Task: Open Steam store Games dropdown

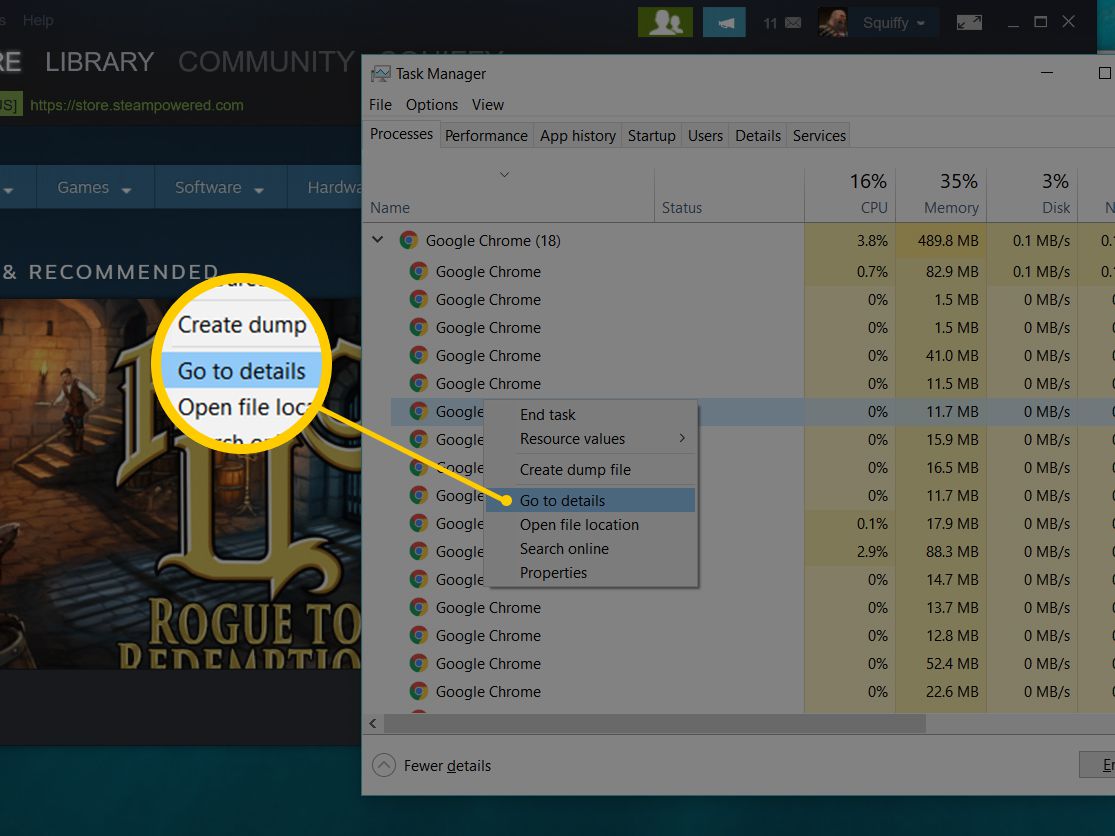Action: [94, 188]
